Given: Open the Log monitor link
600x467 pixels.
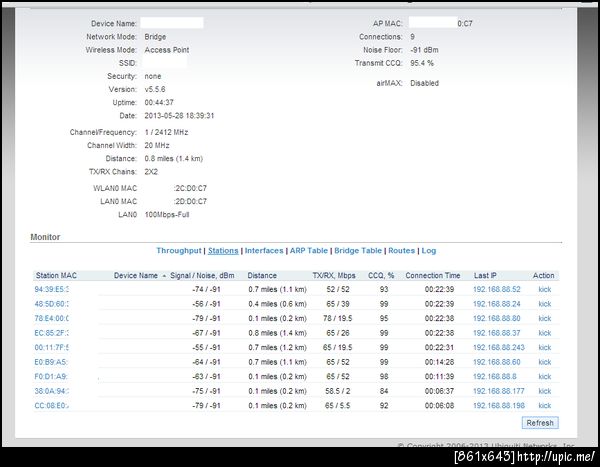Looking at the screenshot, I should pyautogui.click(x=429, y=251).
